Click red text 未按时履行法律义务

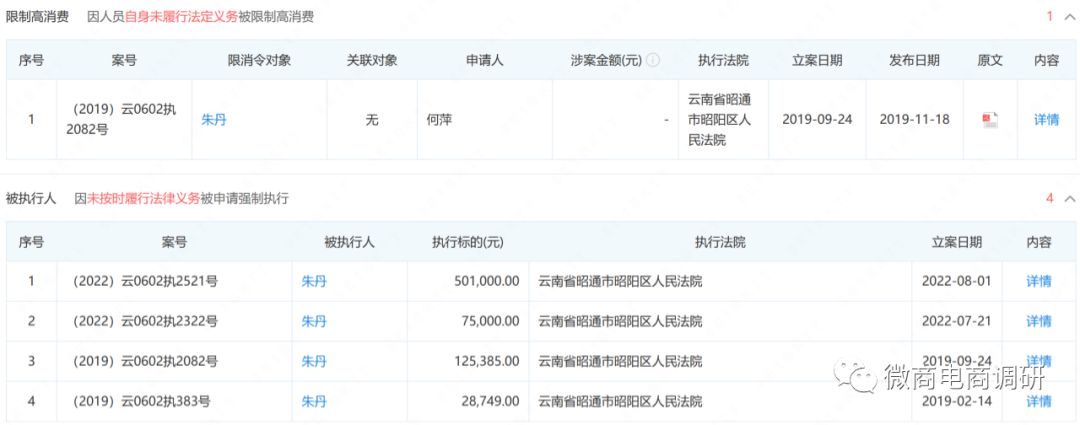point(143,199)
